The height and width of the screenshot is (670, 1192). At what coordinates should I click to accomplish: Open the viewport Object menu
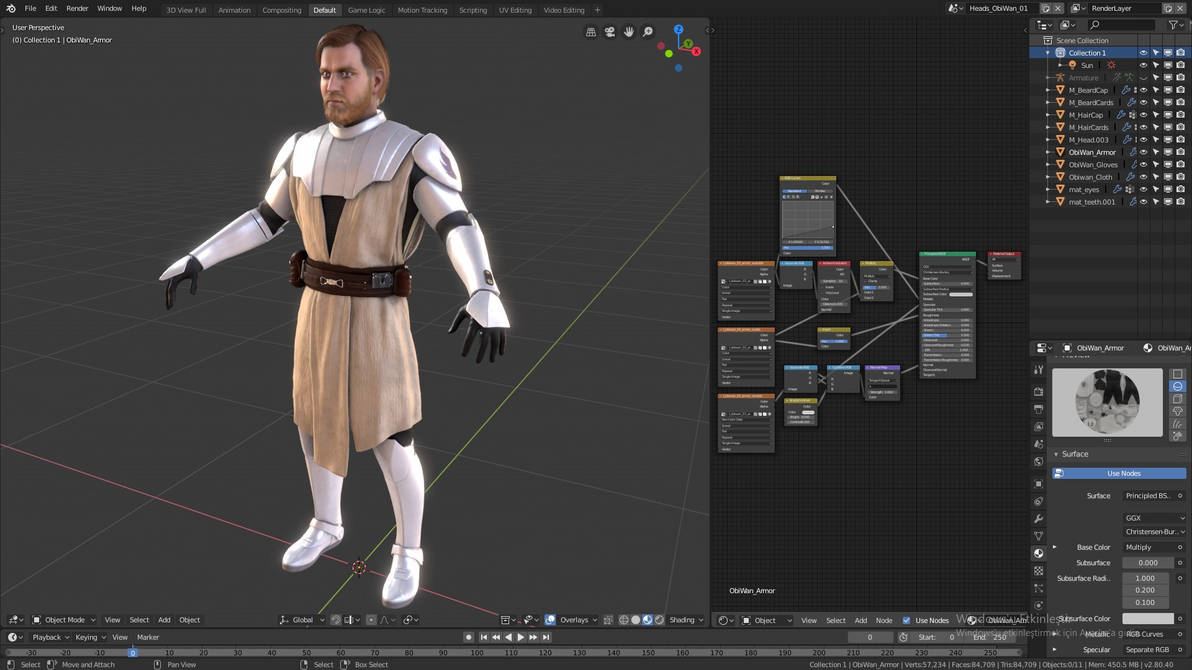tap(189, 620)
